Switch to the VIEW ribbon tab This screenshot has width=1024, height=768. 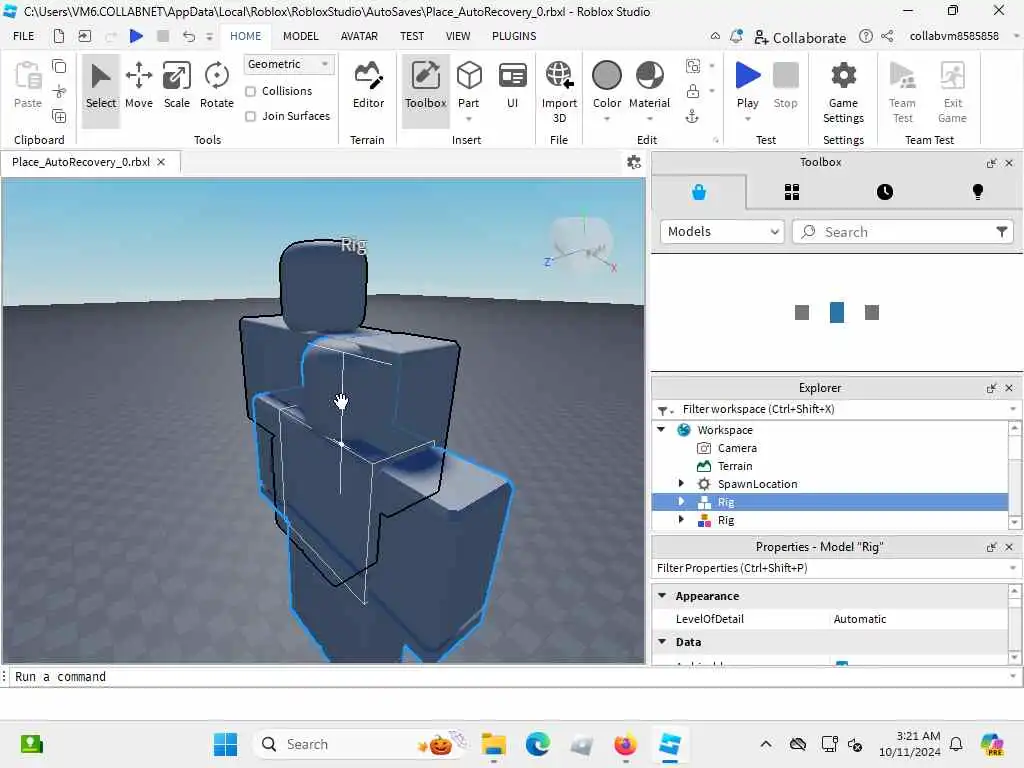pyautogui.click(x=458, y=36)
